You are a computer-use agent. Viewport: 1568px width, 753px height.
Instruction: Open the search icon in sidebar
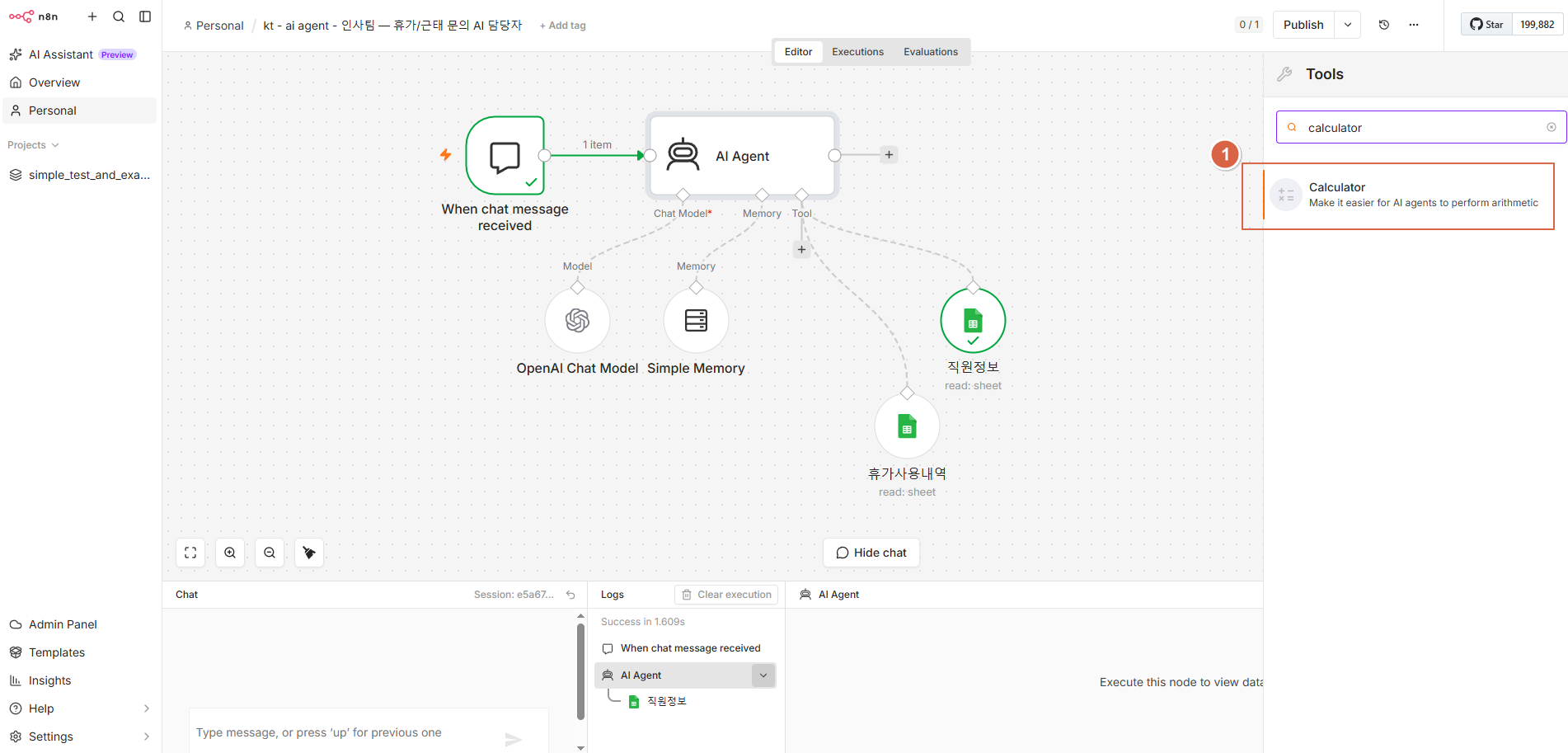(x=119, y=16)
